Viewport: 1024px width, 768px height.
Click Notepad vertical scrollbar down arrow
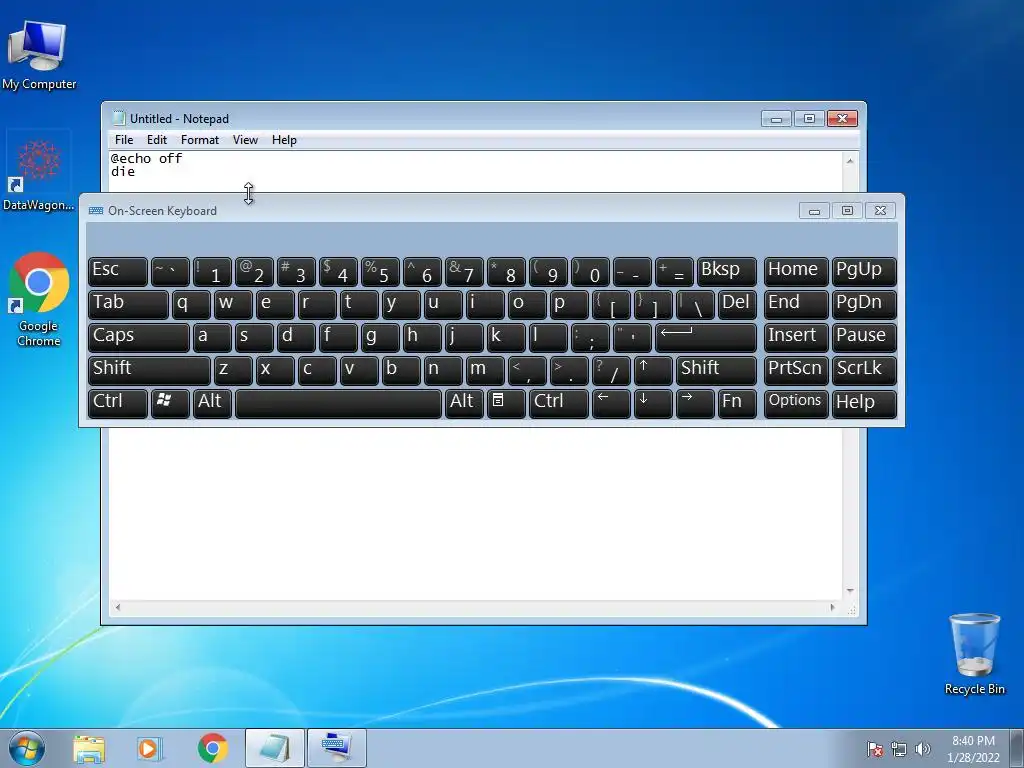coord(850,590)
